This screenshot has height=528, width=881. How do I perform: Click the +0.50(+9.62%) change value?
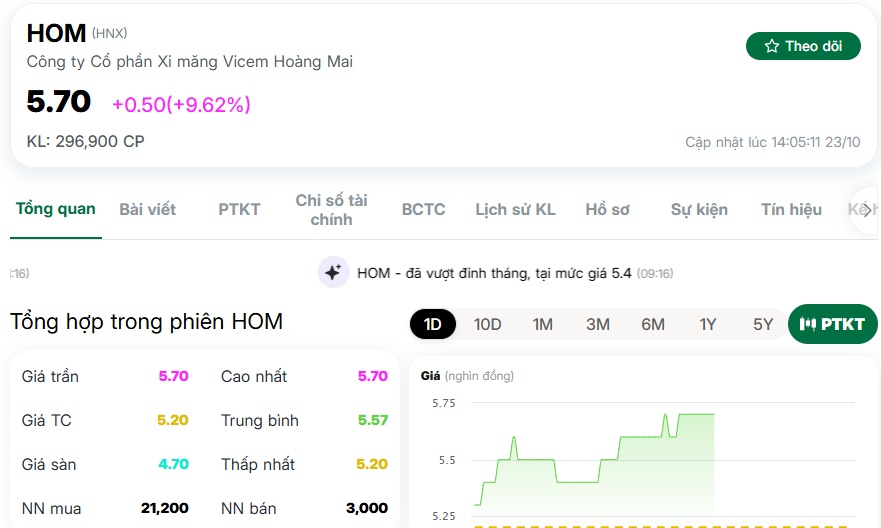click(x=181, y=104)
